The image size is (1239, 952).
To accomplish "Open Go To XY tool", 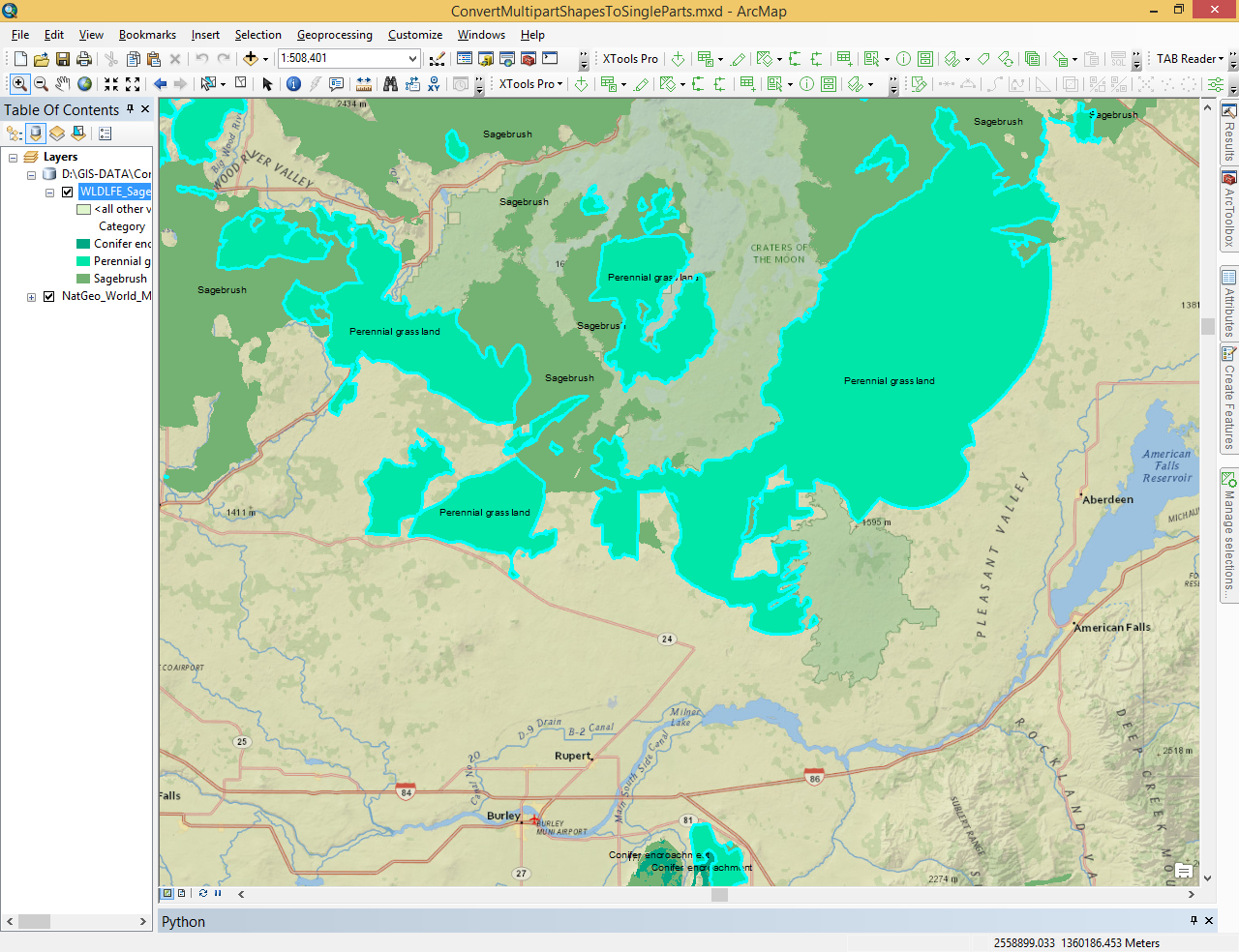I will coord(434,84).
